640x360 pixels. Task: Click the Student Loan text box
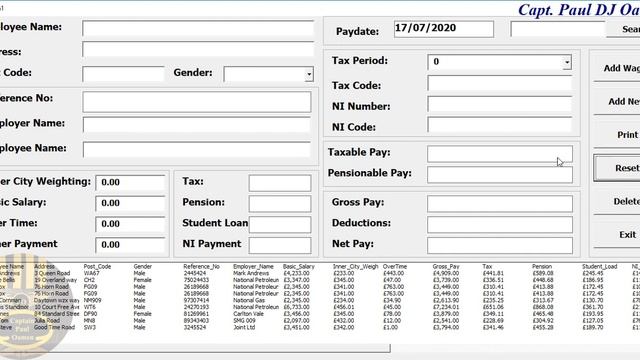click(x=280, y=225)
